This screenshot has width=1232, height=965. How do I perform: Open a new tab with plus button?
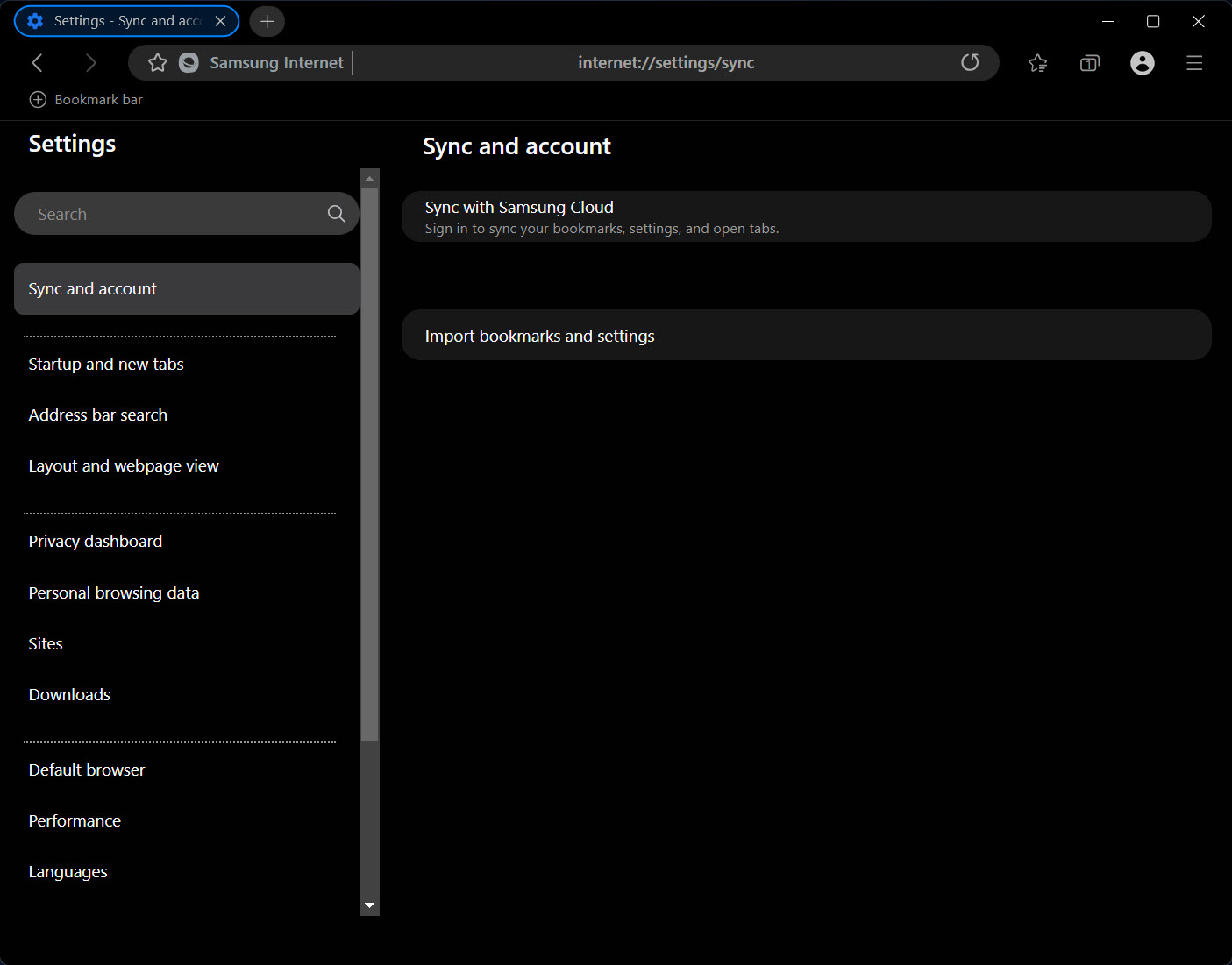[267, 21]
